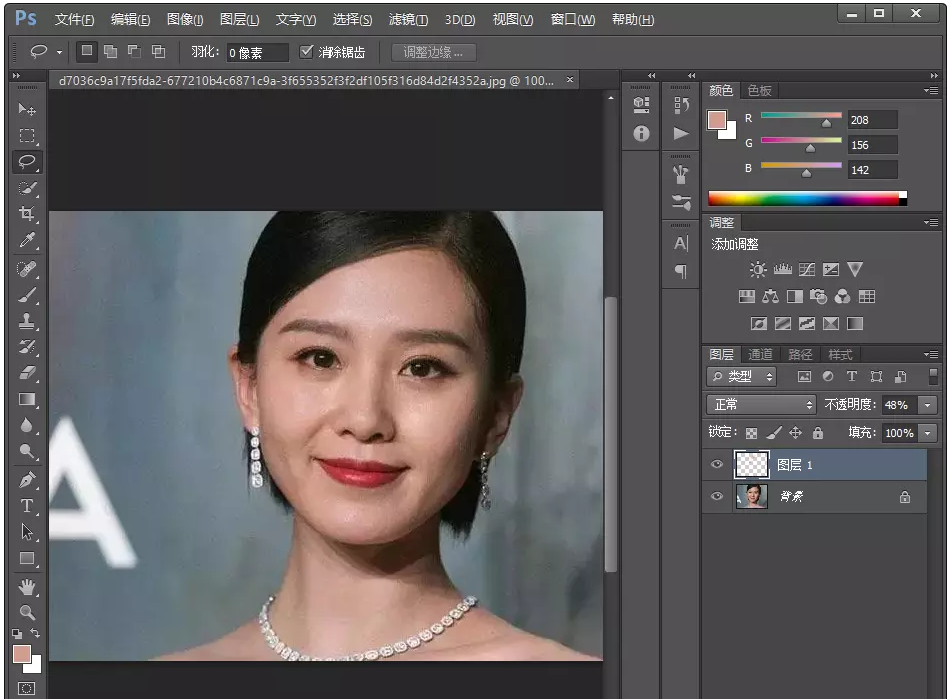
Task: Open the blend mode dropdown 正常
Action: (761, 404)
